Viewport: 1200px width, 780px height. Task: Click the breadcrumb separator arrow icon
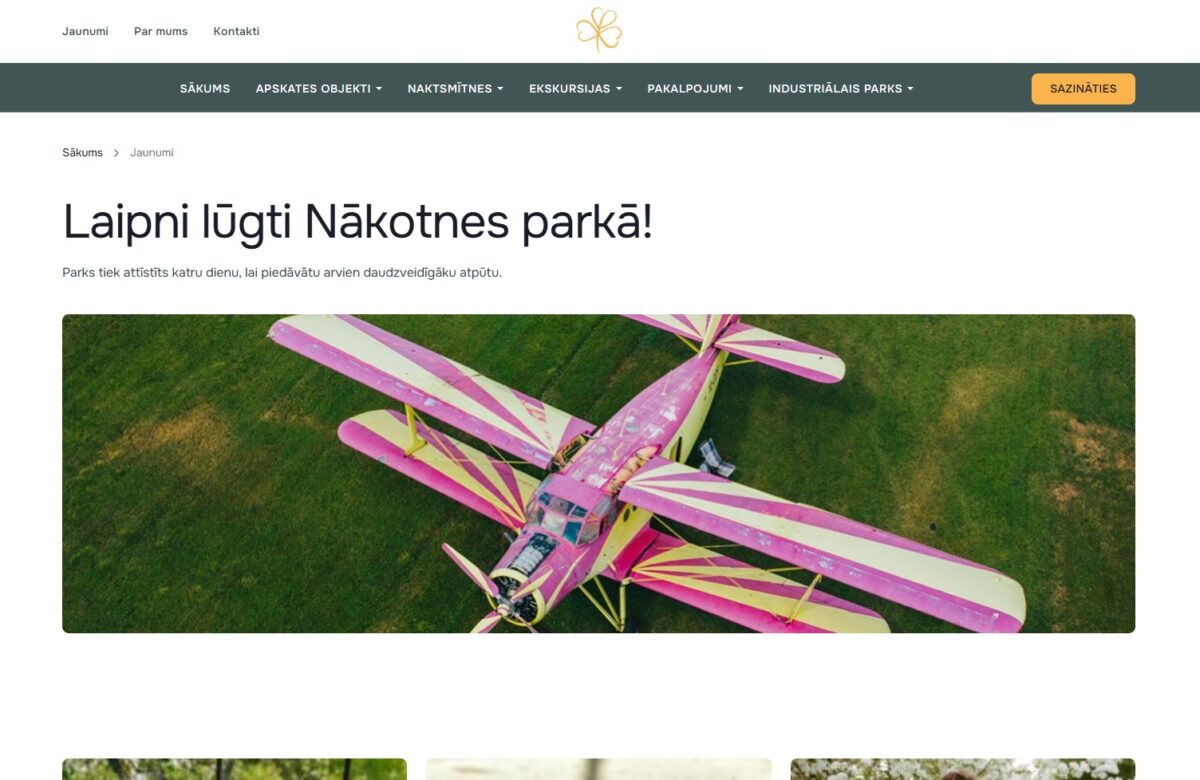(117, 152)
